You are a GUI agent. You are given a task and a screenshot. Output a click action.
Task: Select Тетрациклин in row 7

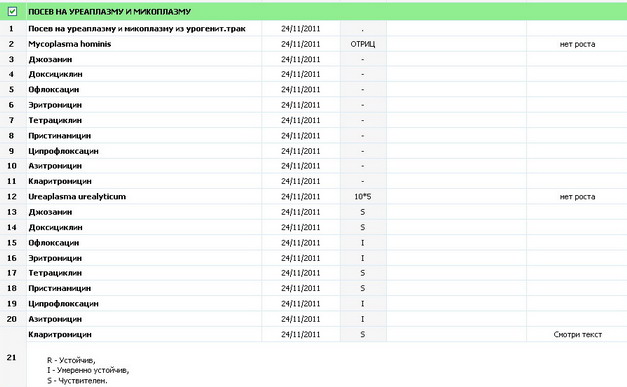55,120
